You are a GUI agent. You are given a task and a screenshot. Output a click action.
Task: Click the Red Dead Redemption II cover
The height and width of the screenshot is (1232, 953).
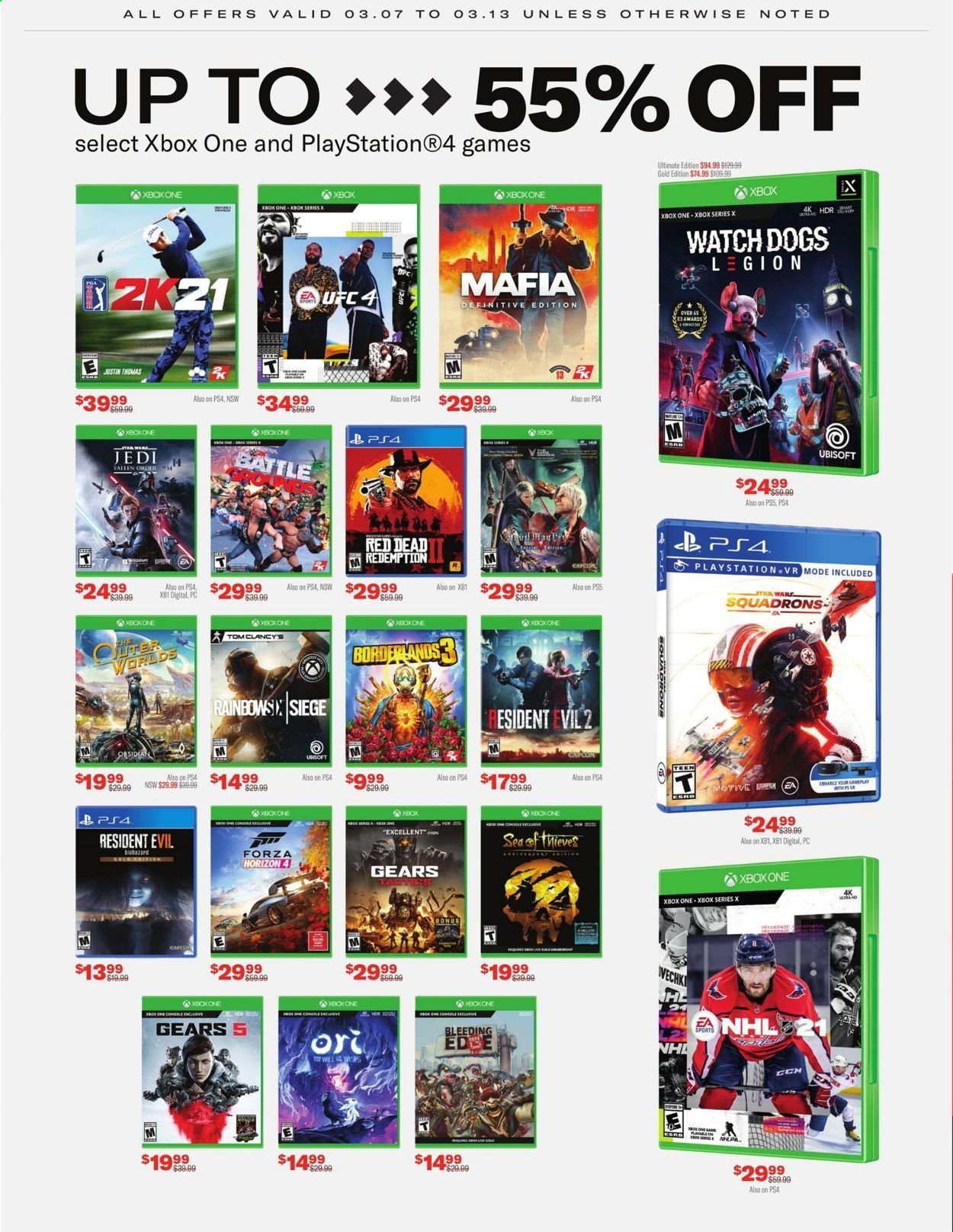pos(406,501)
